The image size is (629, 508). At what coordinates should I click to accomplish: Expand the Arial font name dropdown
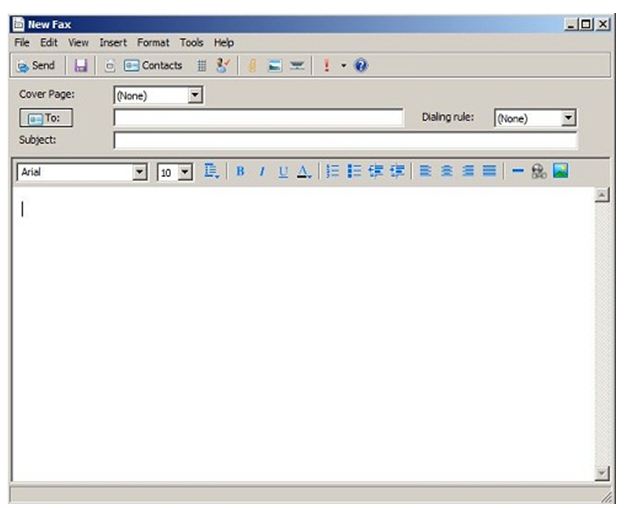139,172
